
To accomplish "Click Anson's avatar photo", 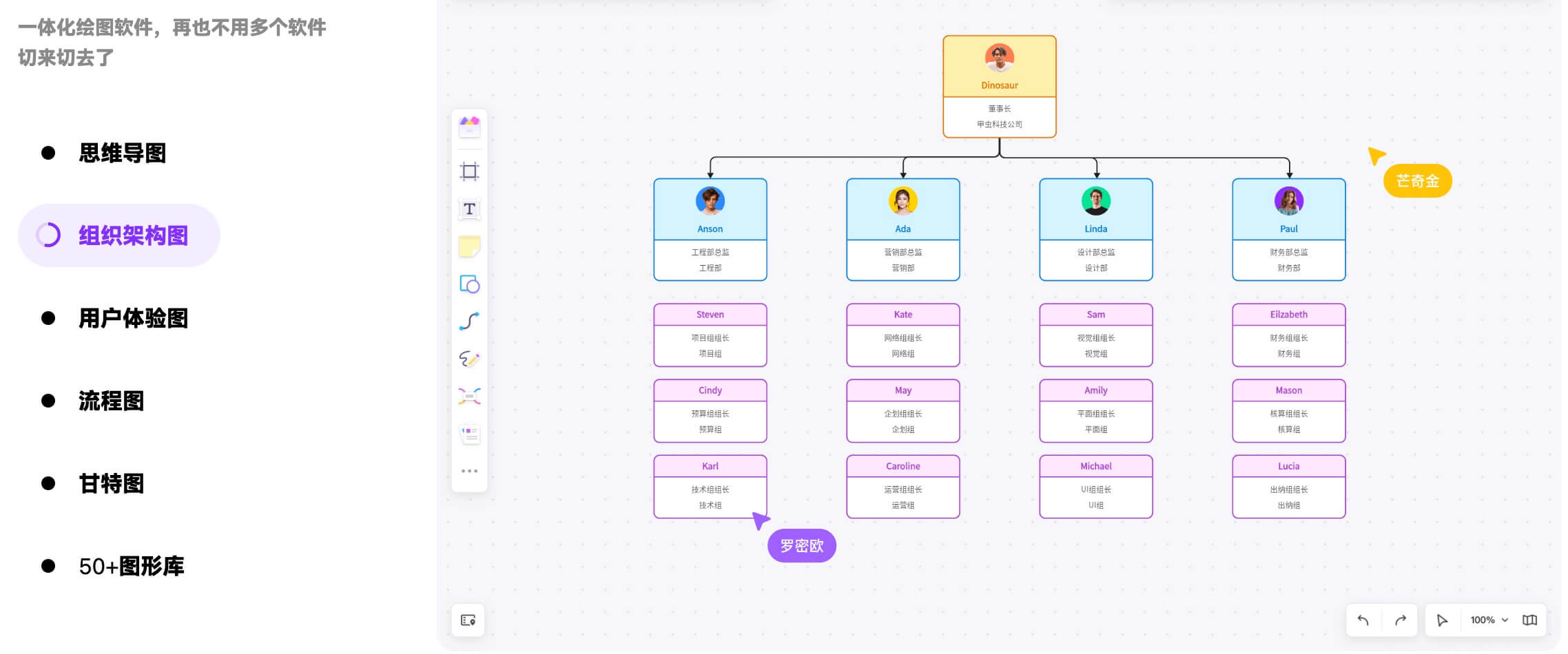I will coord(710,201).
